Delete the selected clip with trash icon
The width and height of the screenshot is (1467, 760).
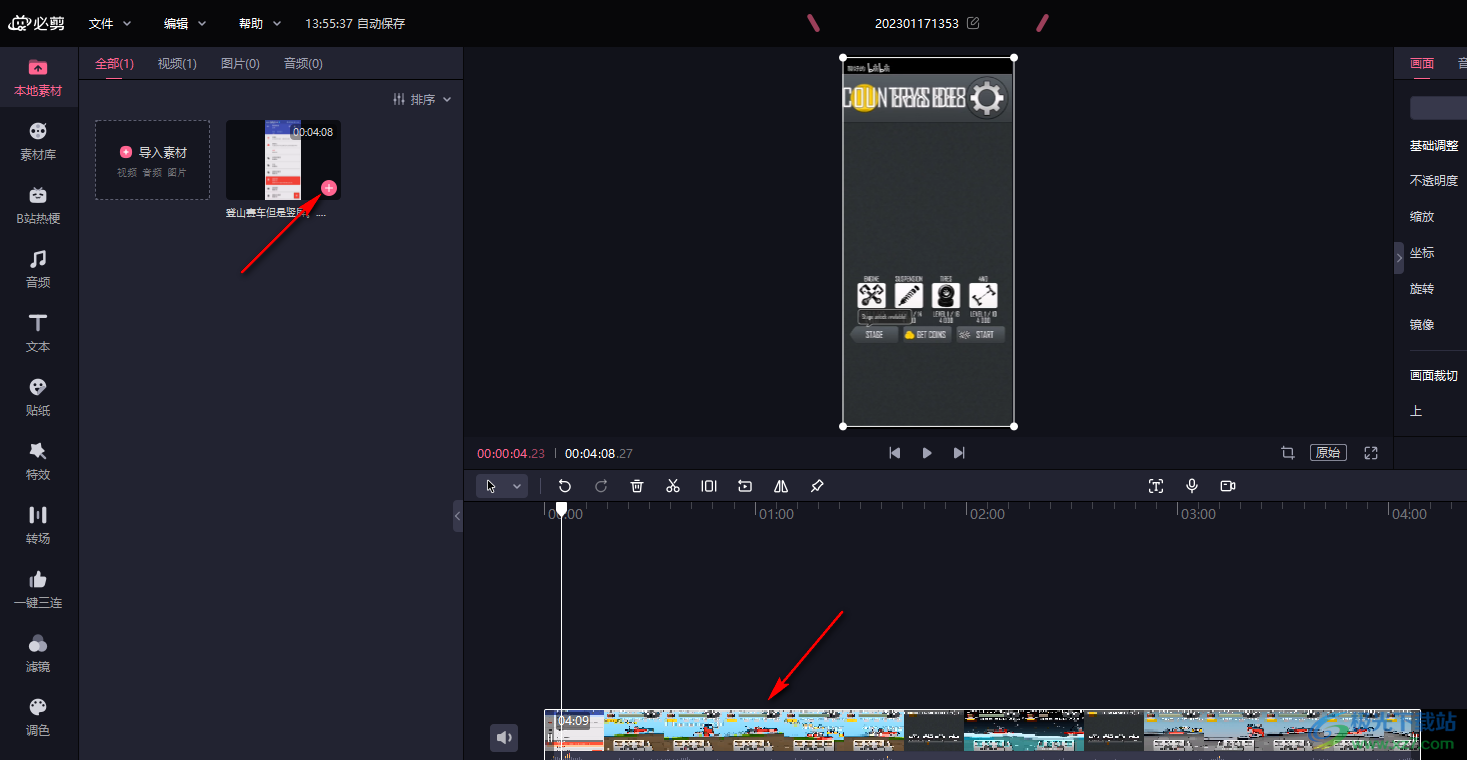coord(637,486)
